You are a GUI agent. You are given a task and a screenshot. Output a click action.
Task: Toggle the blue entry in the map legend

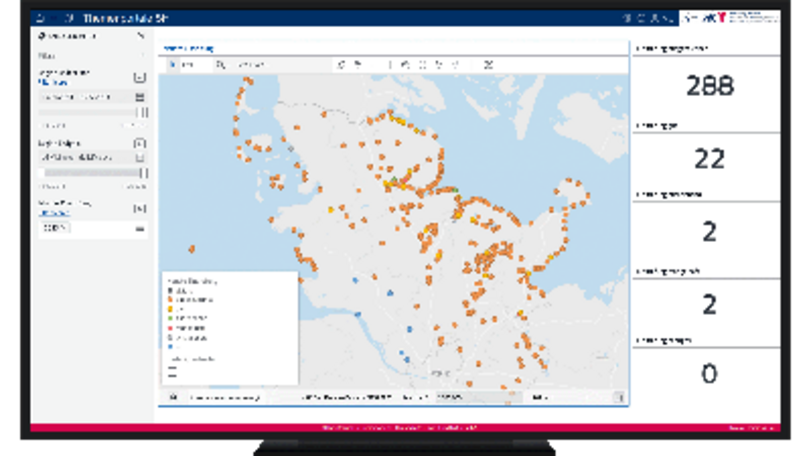point(171,347)
